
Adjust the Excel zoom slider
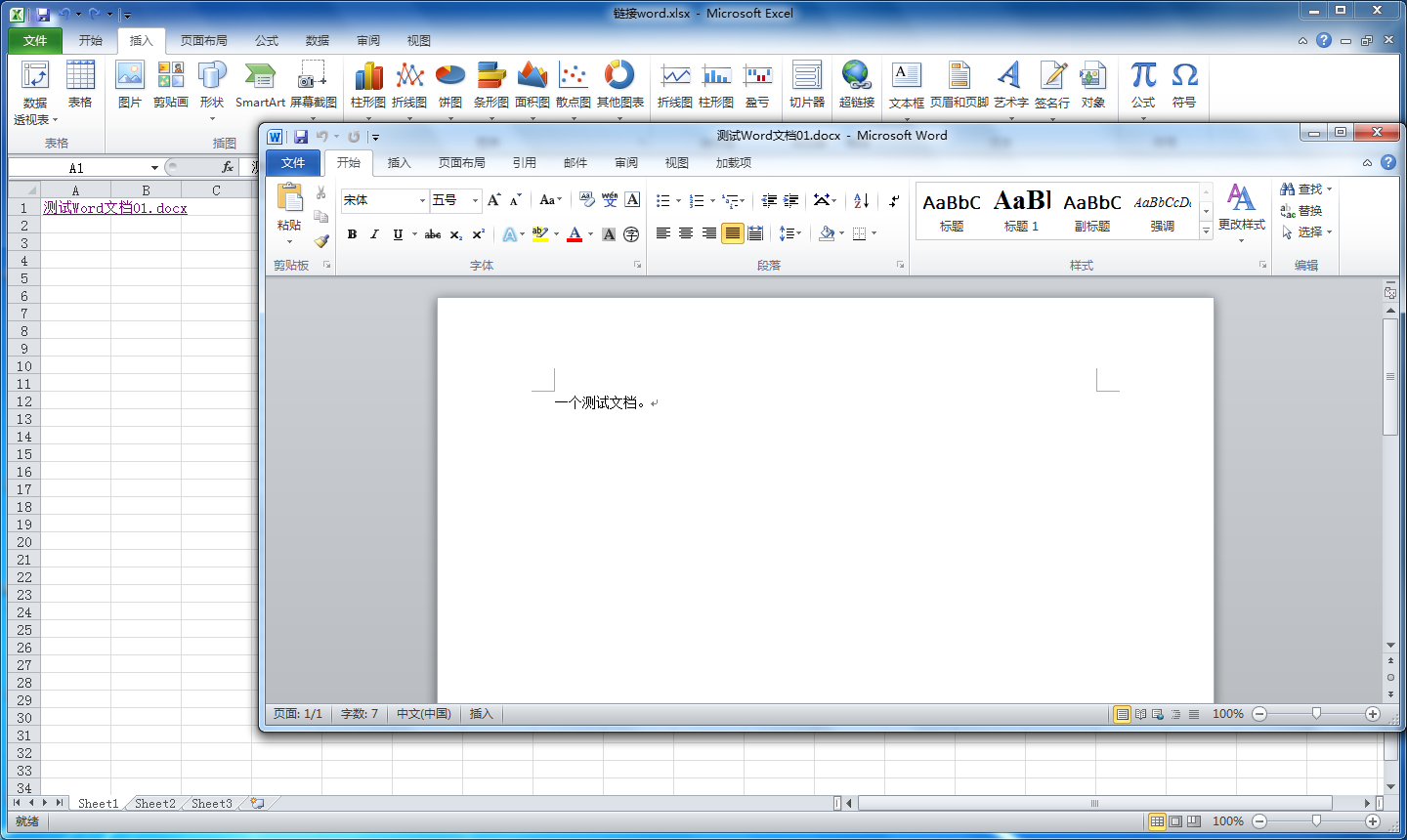coord(1316,820)
